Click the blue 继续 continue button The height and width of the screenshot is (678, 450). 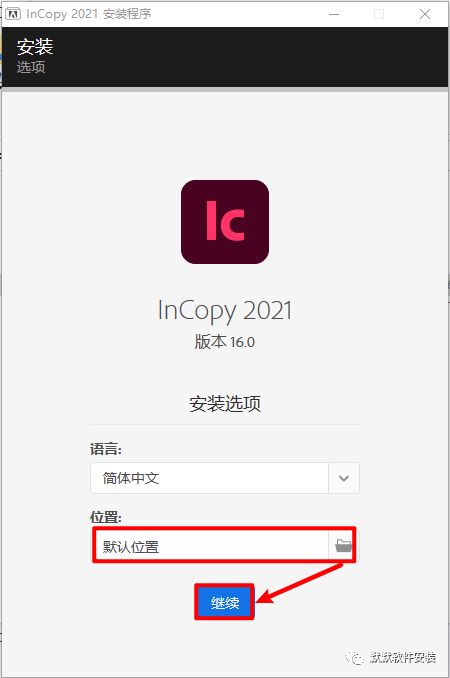coord(225,602)
